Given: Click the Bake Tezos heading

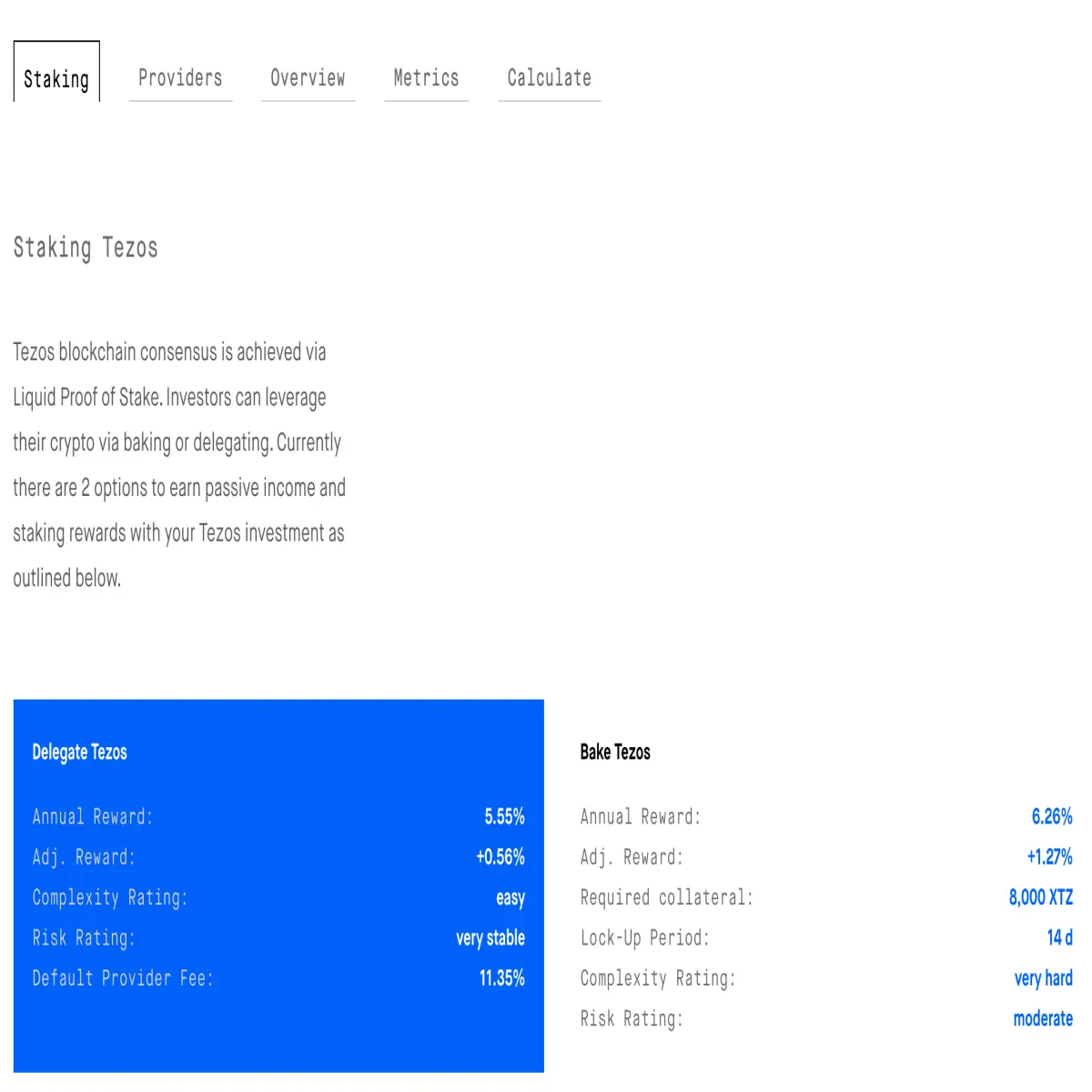Looking at the screenshot, I should pos(615,753).
